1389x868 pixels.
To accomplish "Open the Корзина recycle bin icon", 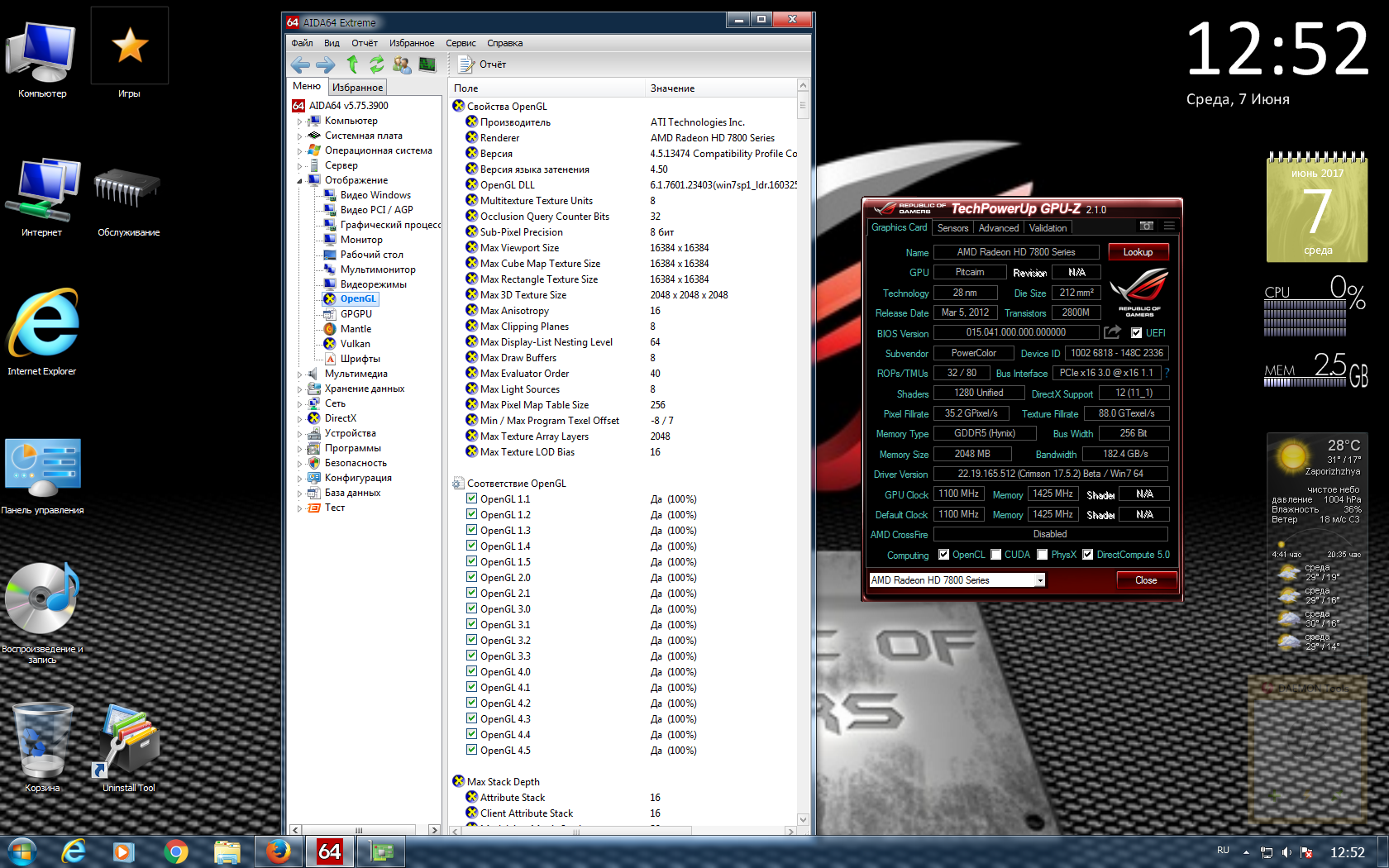I will point(42,746).
